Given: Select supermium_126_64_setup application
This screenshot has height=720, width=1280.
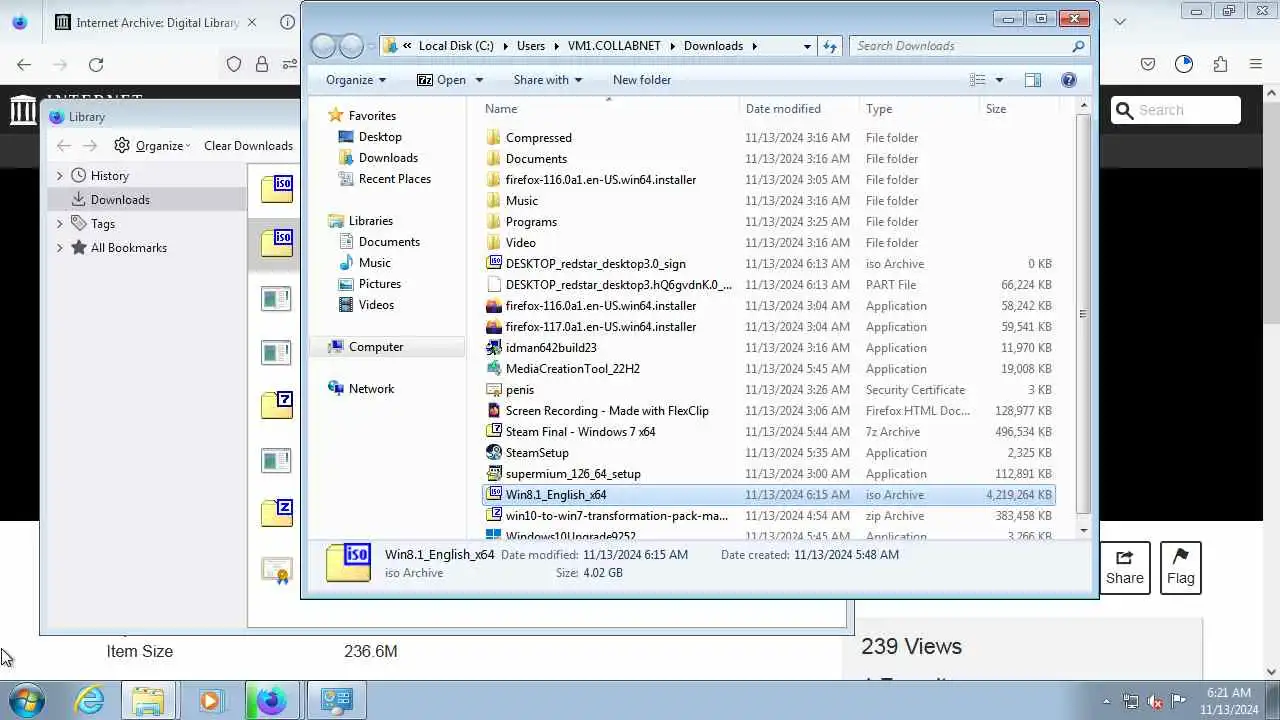Looking at the screenshot, I should (573, 474).
